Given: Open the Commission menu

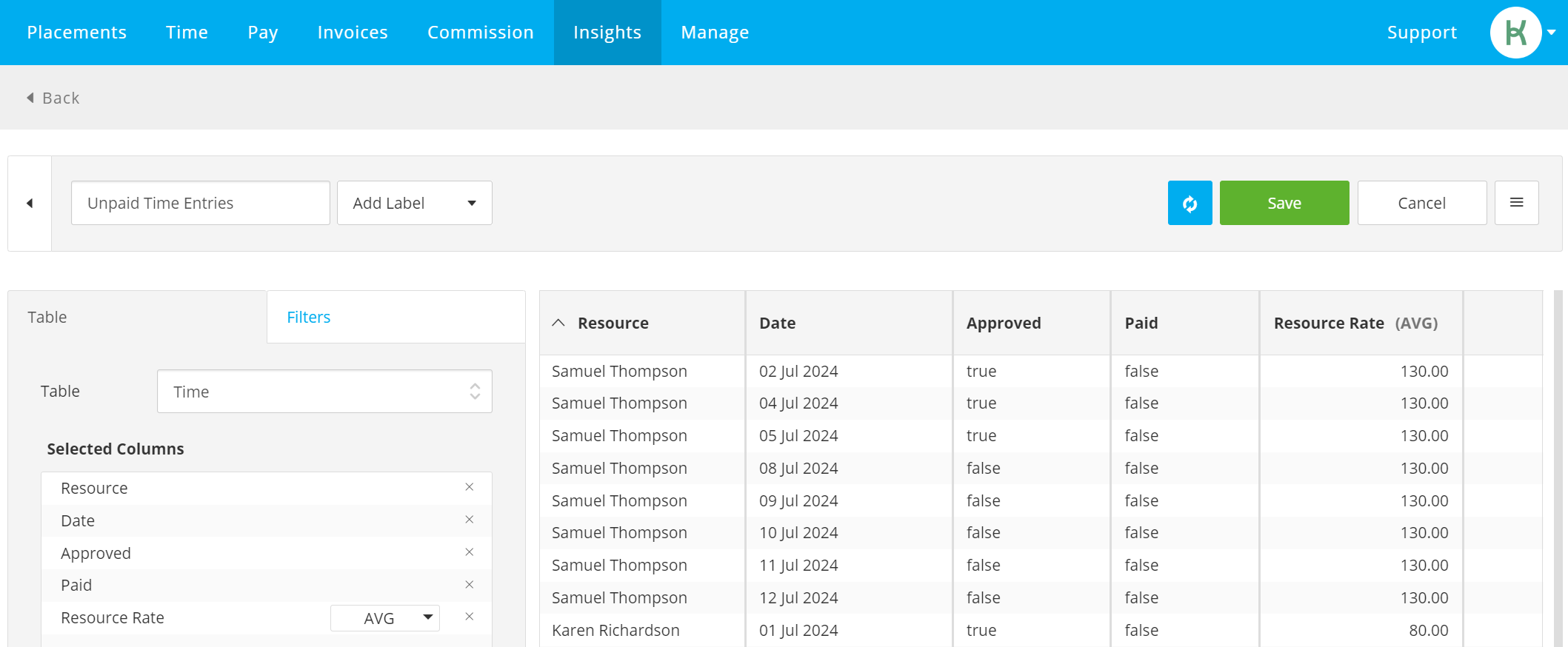Looking at the screenshot, I should pos(481,33).
